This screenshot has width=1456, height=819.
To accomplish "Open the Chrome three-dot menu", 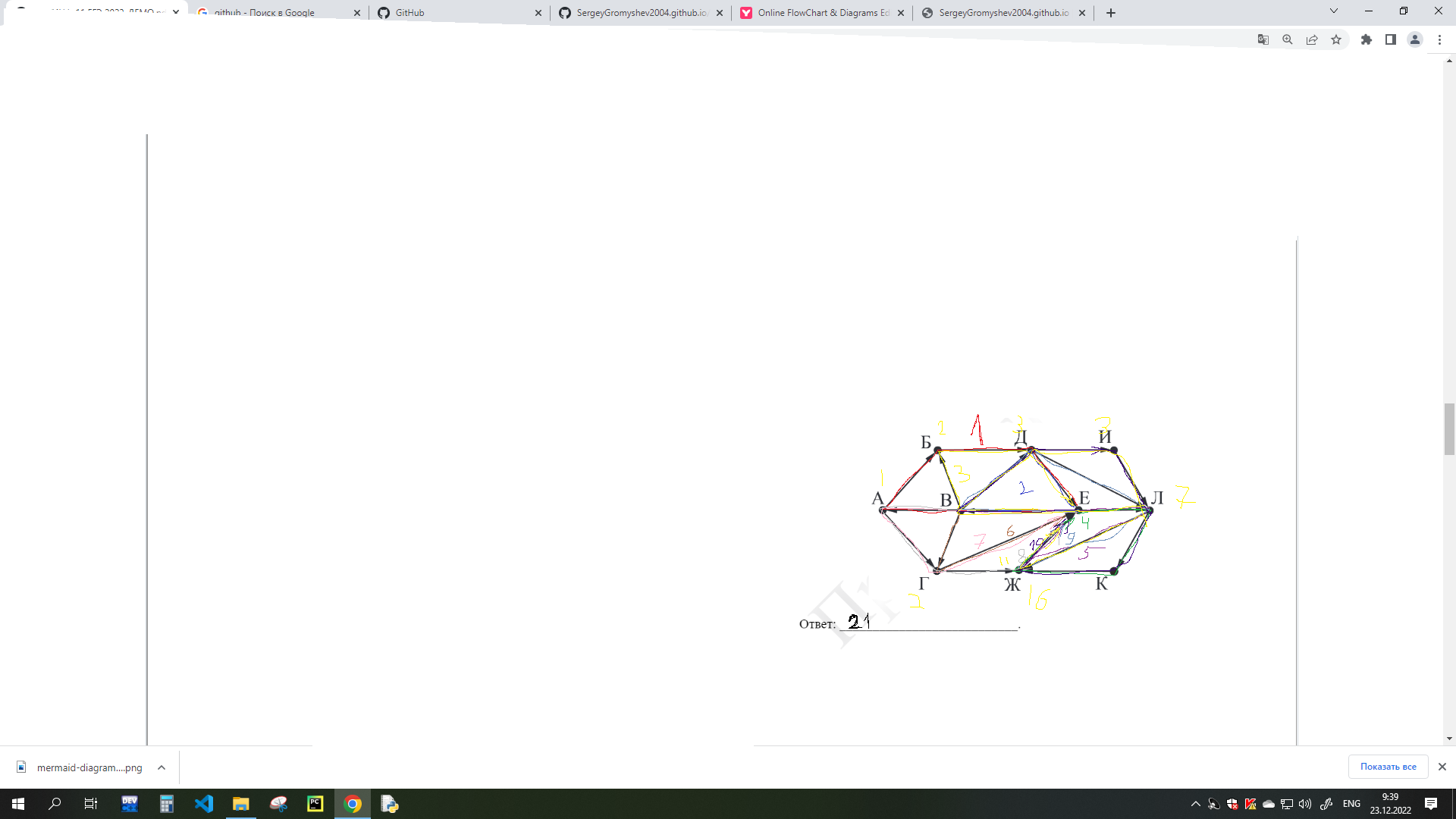I will tap(1439, 39).
